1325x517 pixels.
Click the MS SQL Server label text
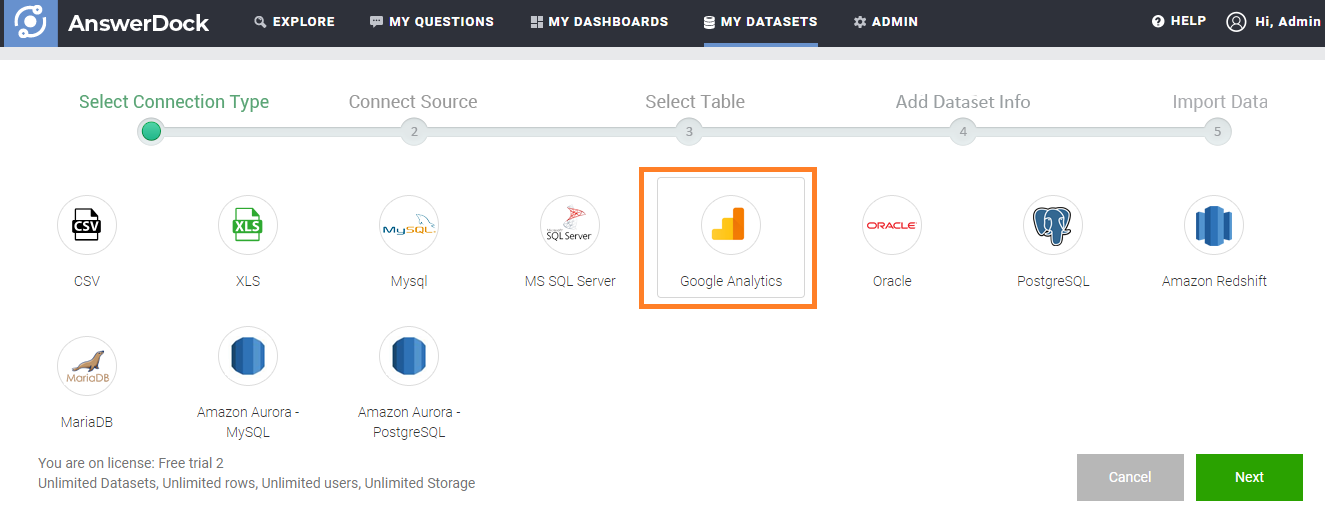570,281
